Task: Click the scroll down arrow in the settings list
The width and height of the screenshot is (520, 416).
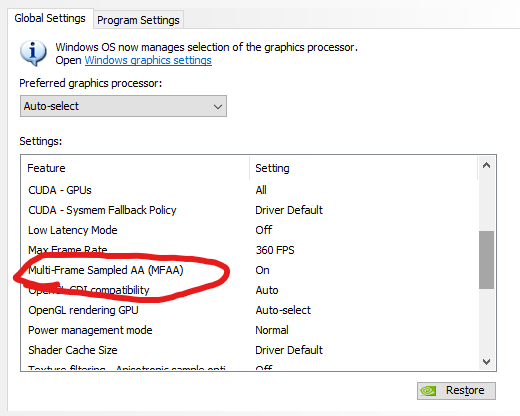Action: (x=486, y=361)
